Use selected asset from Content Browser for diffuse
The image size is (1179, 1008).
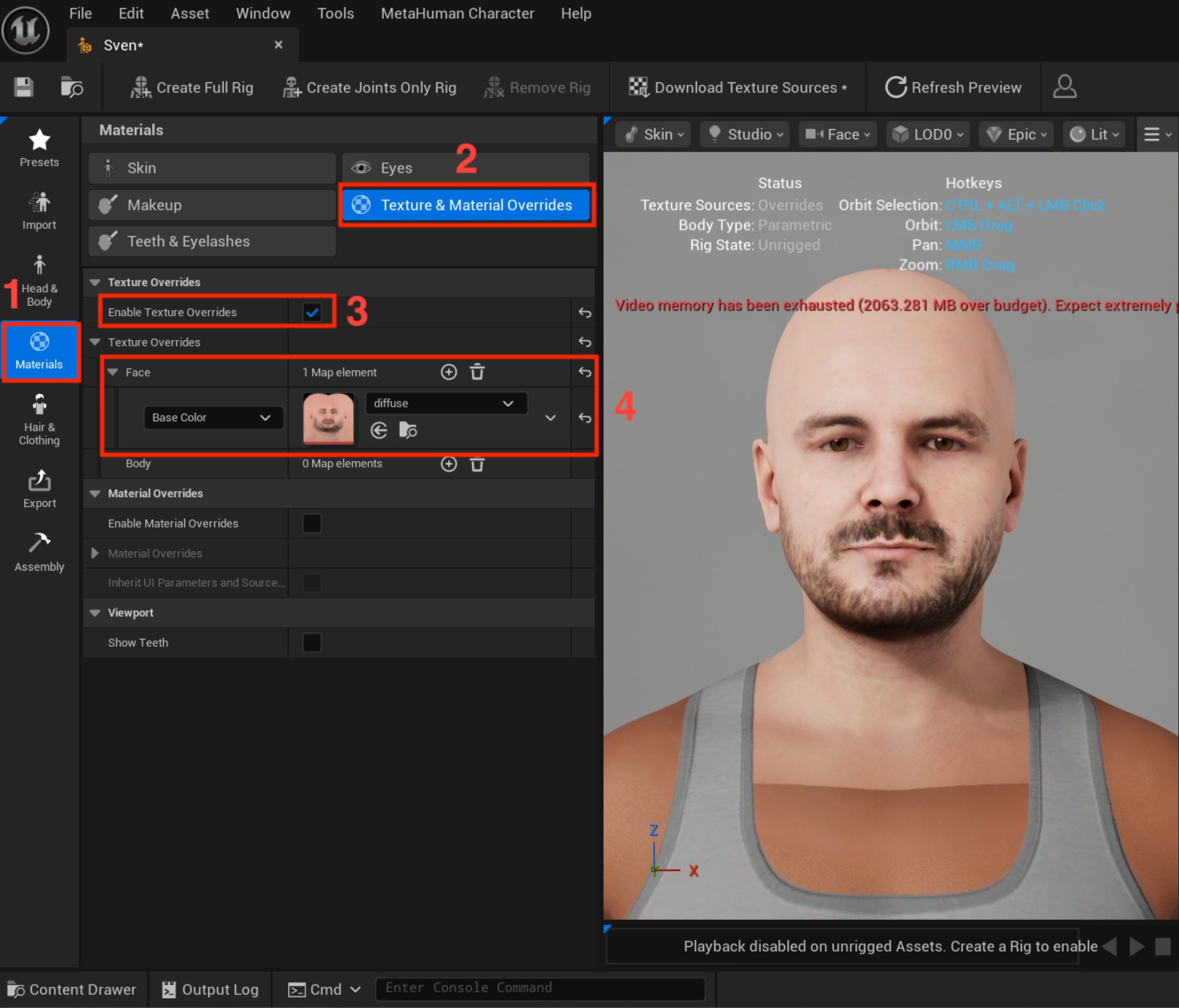[x=379, y=430]
